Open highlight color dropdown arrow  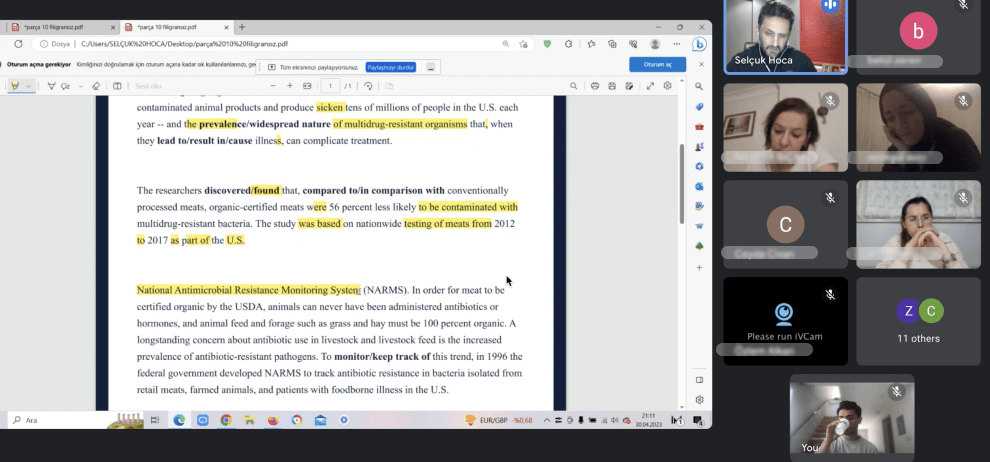pos(28,86)
